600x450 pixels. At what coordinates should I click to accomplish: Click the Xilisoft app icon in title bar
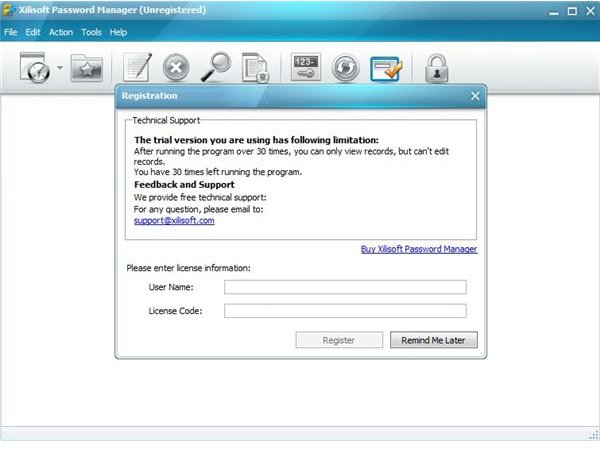pyautogui.click(x=8, y=10)
